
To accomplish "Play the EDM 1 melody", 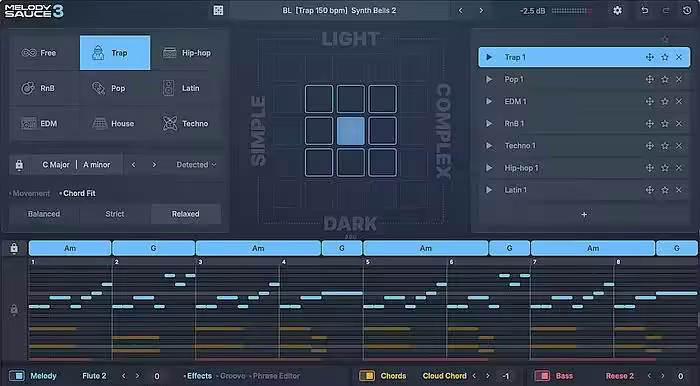I will click(489, 101).
